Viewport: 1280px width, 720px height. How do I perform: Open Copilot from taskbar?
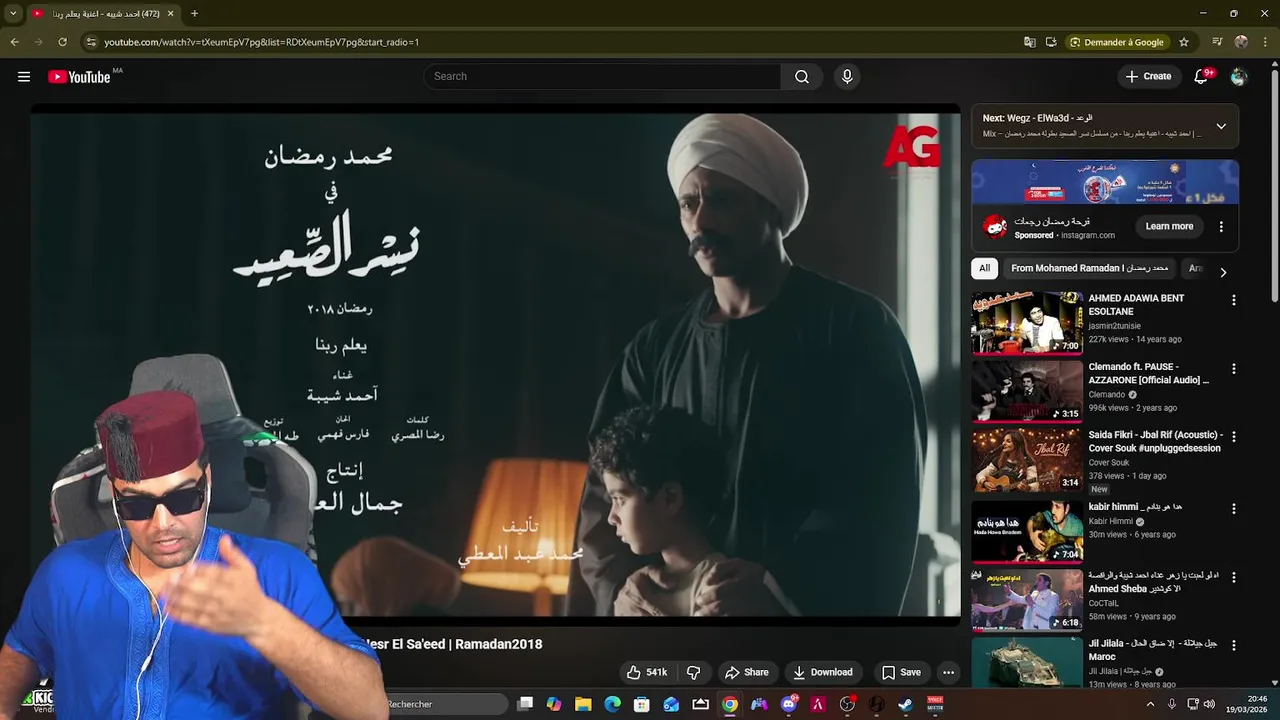coord(554,704)
